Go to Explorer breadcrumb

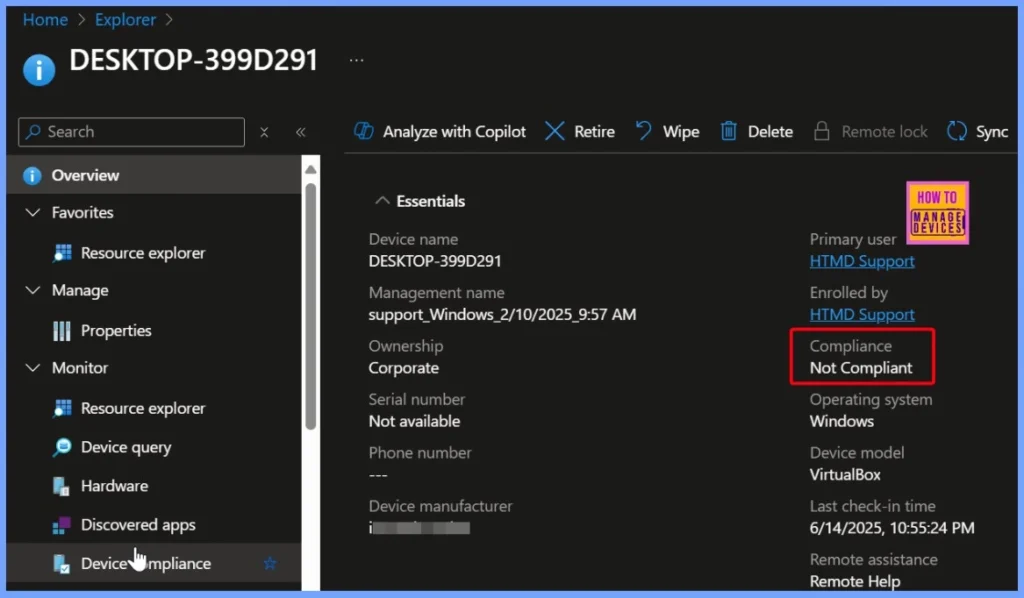125,20
